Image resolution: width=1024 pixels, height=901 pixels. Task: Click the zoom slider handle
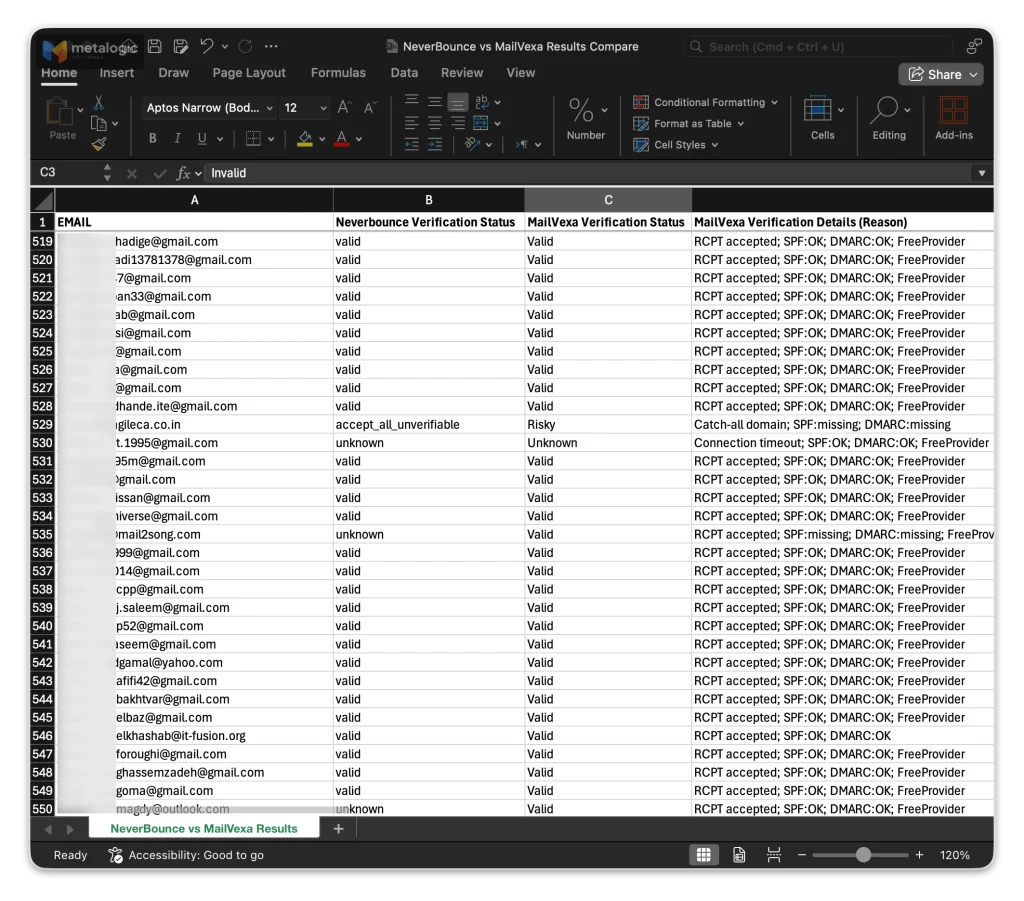[863, 855]
